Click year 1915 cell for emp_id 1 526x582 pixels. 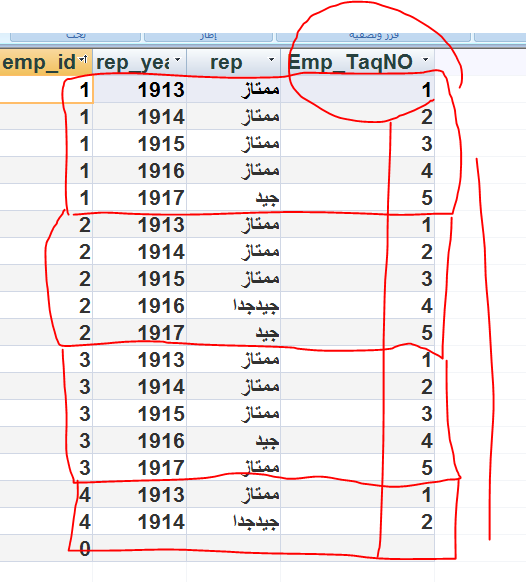140,144
